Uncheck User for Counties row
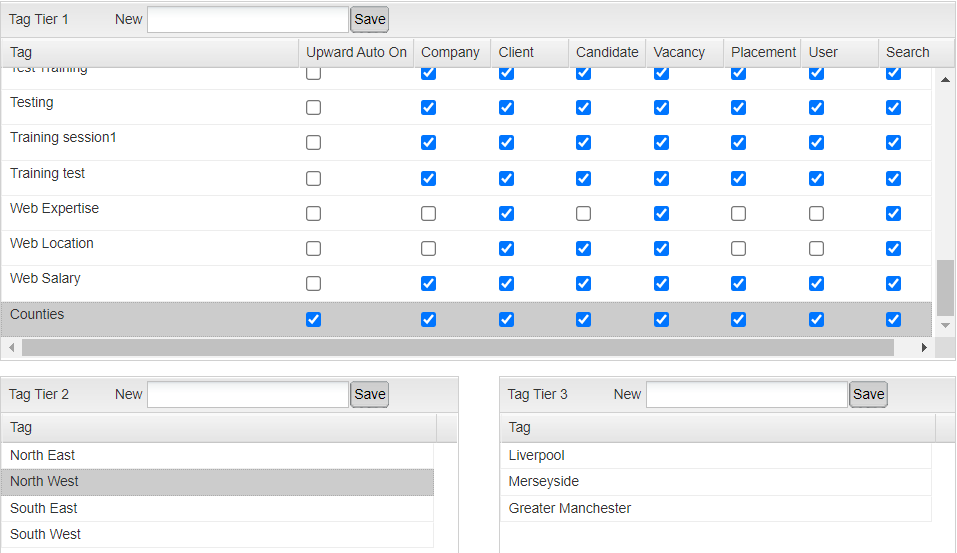The width and height of the screenshot is (957, 553). tap(816, 319)
